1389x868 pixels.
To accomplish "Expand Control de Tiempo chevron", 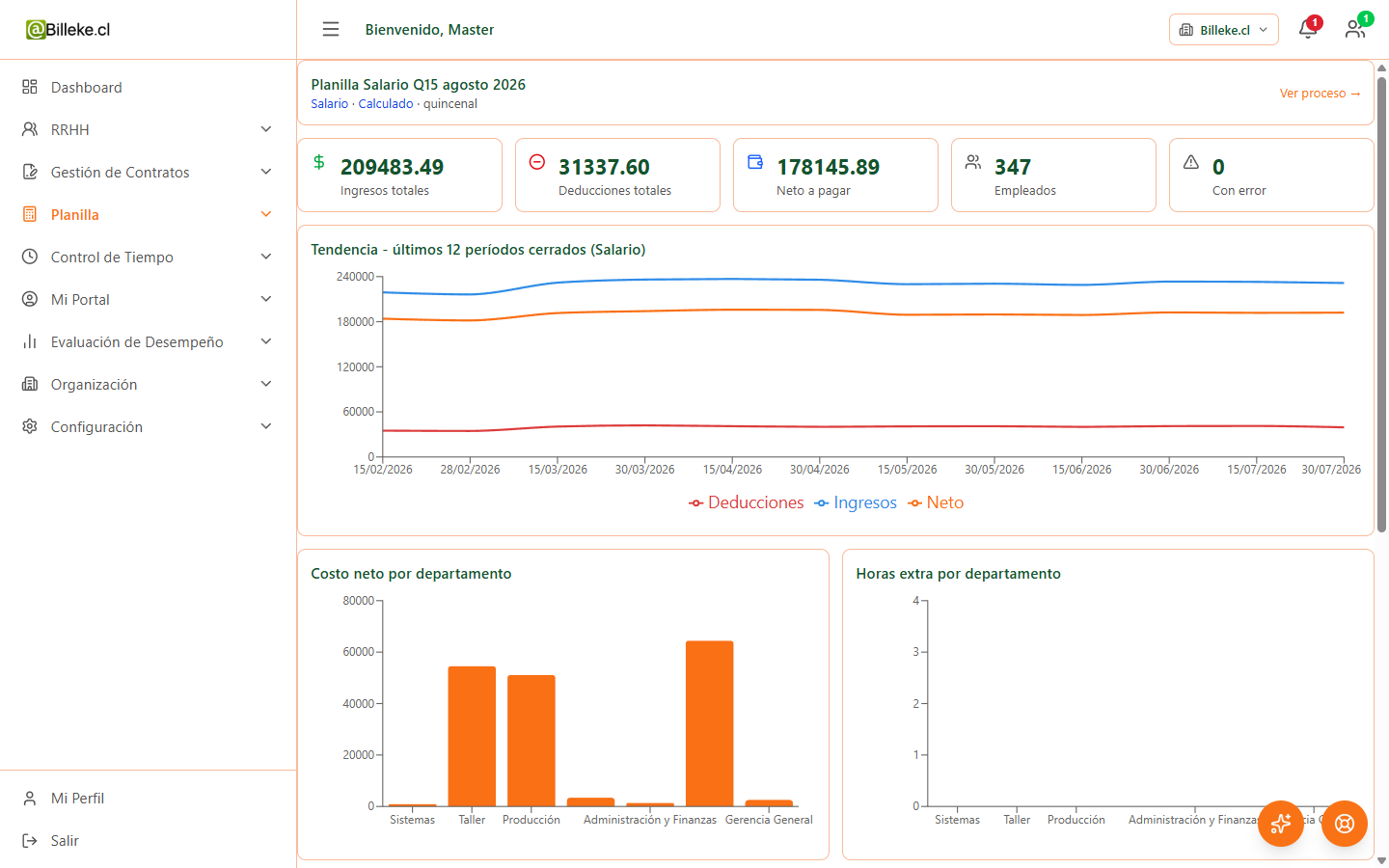I will 266,257.
